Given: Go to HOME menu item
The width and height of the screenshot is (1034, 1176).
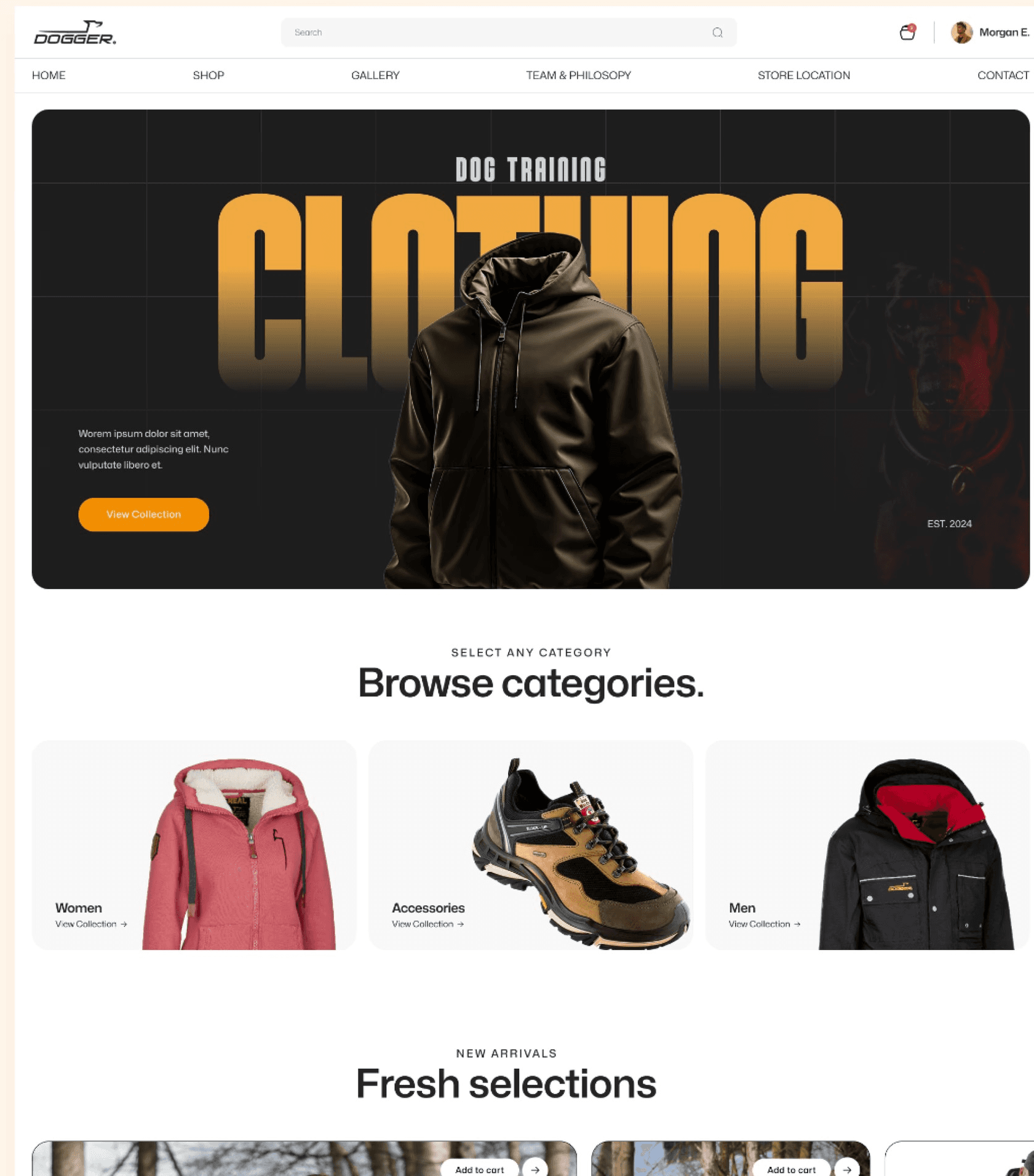Looking at the screenshot, I should point(49,75).
